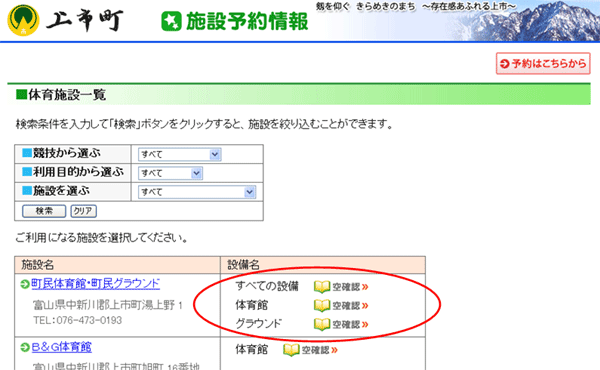This screenshot has width=600, height=370.
Task: Click the 富山県中新川郡上市町湯上野 address text
Action: point(108,305)
